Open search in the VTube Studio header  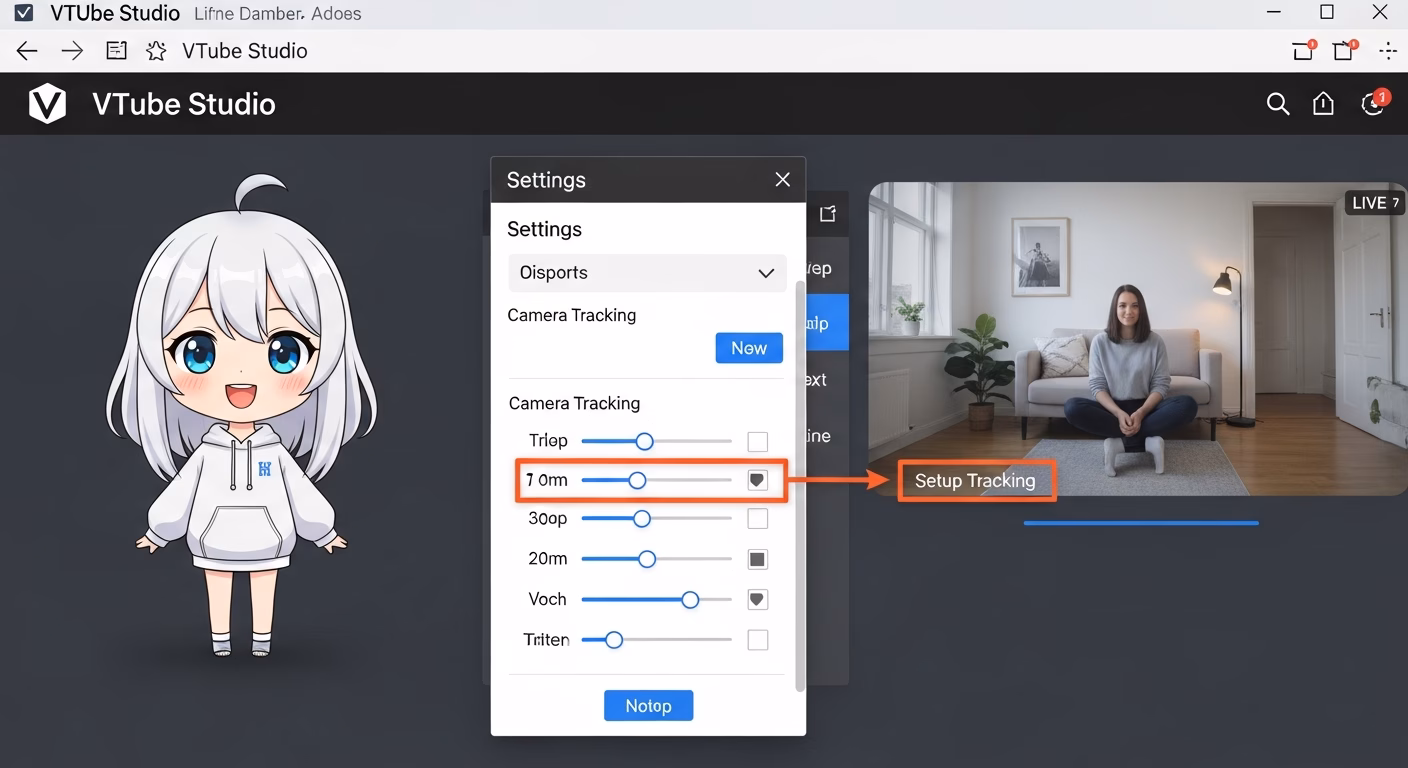click(1277, 103)
